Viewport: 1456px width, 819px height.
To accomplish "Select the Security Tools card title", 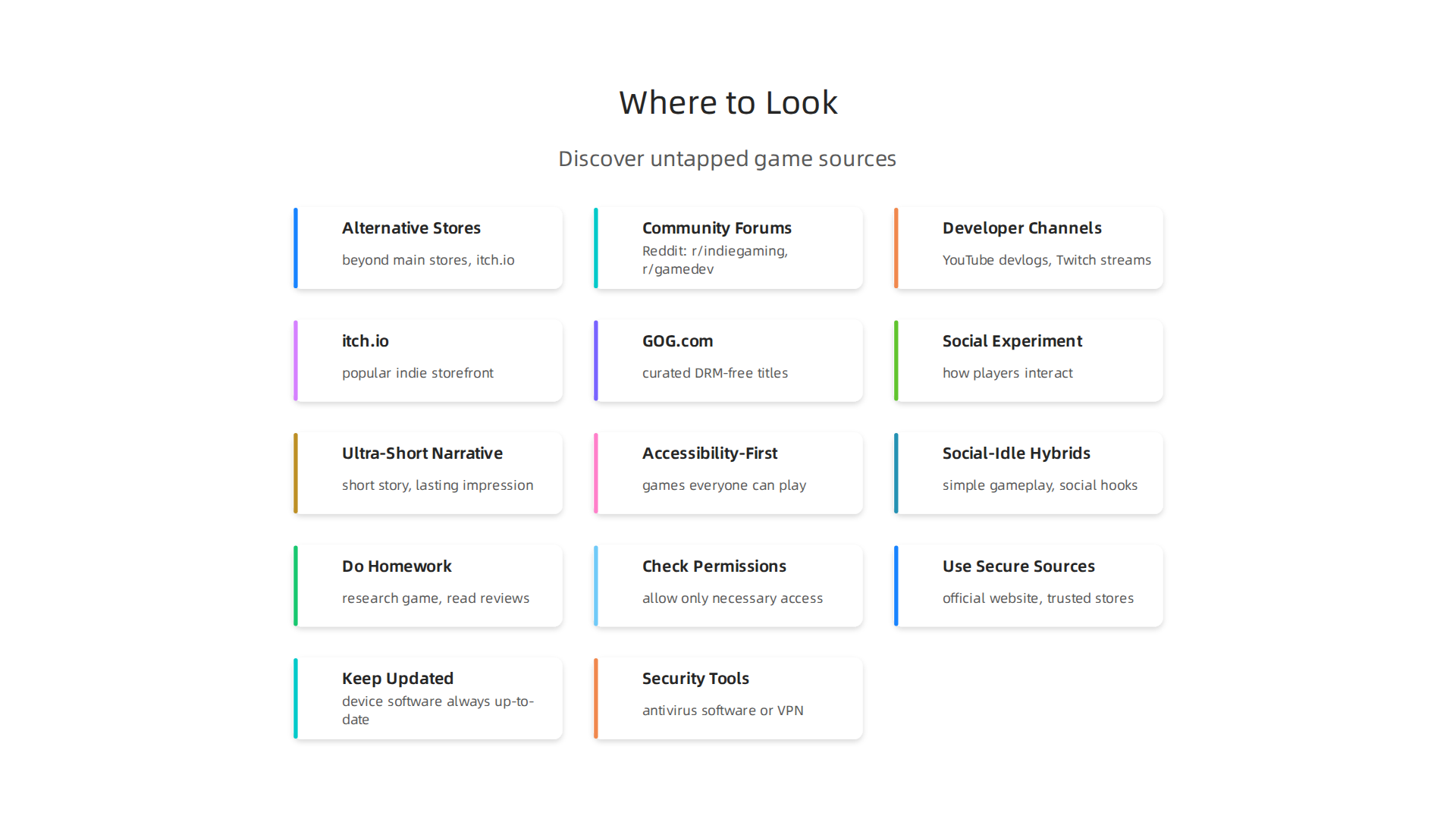I will [x=695, y=679].
